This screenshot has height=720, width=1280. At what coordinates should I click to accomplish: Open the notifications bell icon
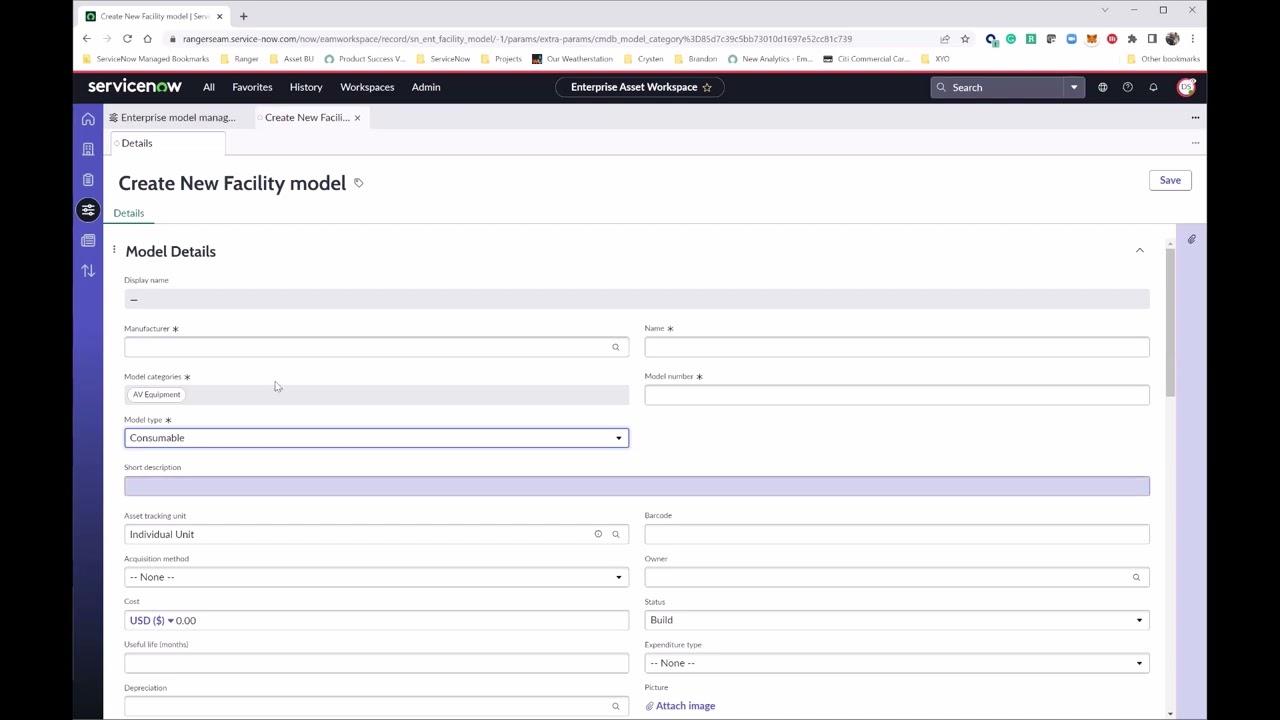pos(1153,87)
